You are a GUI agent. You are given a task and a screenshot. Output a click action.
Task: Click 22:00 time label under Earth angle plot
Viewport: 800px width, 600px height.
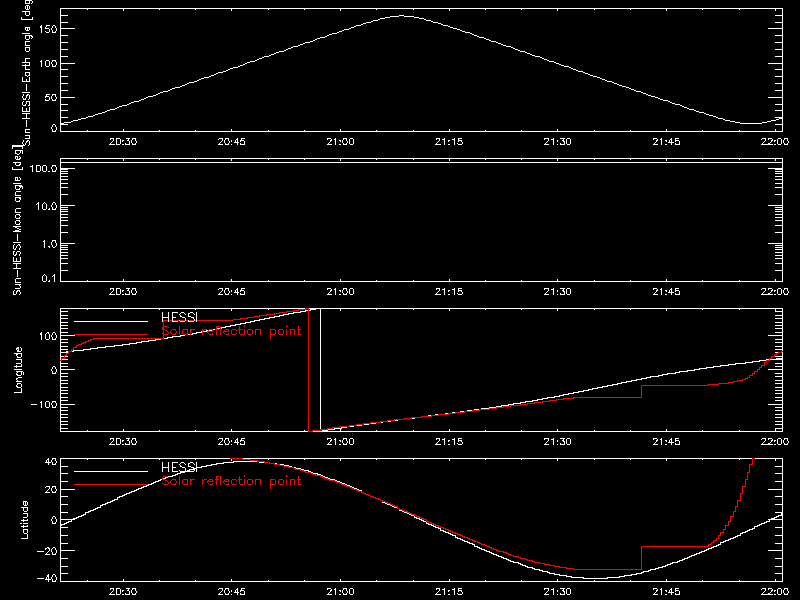774,142
